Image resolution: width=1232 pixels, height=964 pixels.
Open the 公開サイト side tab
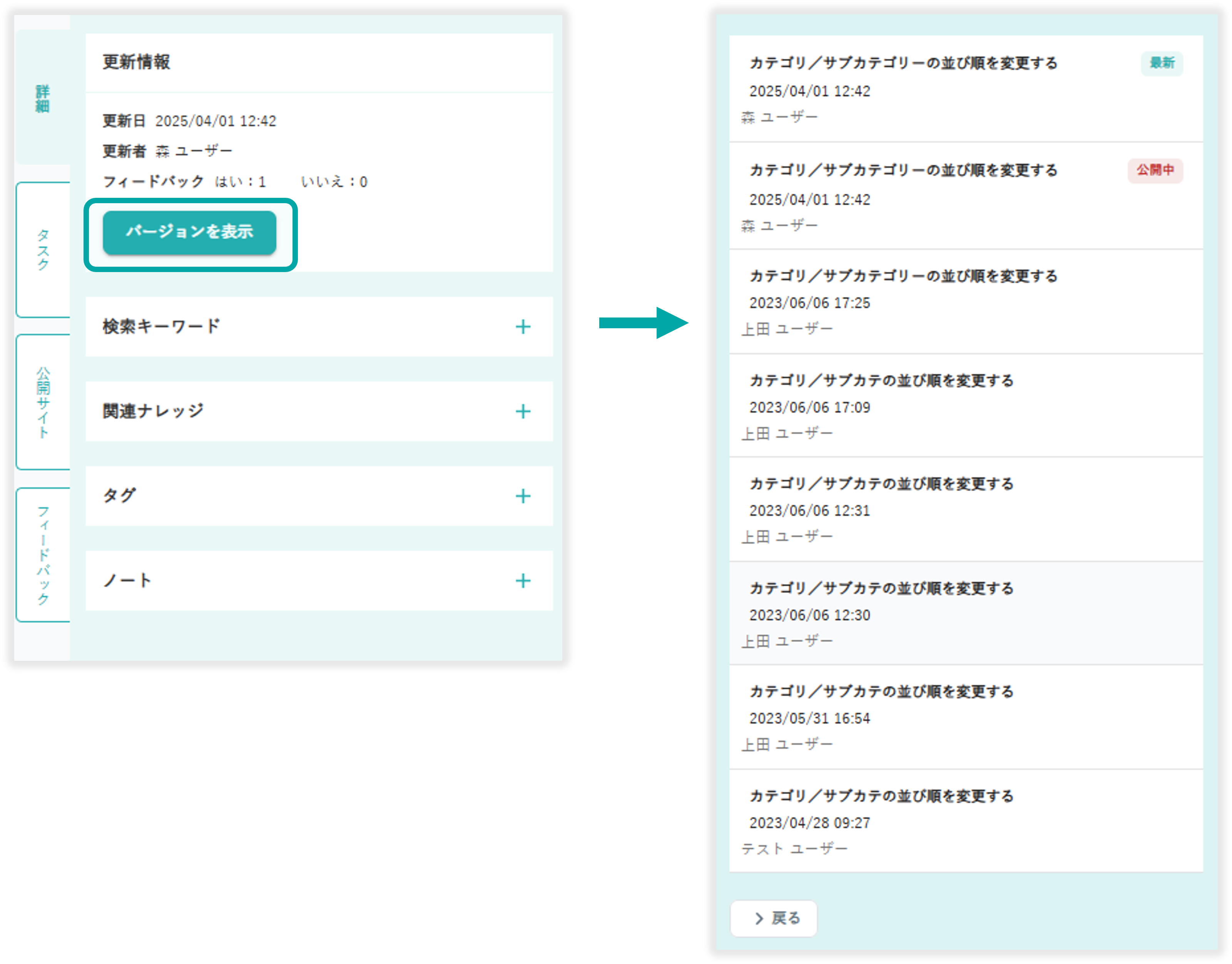point(43,402)
